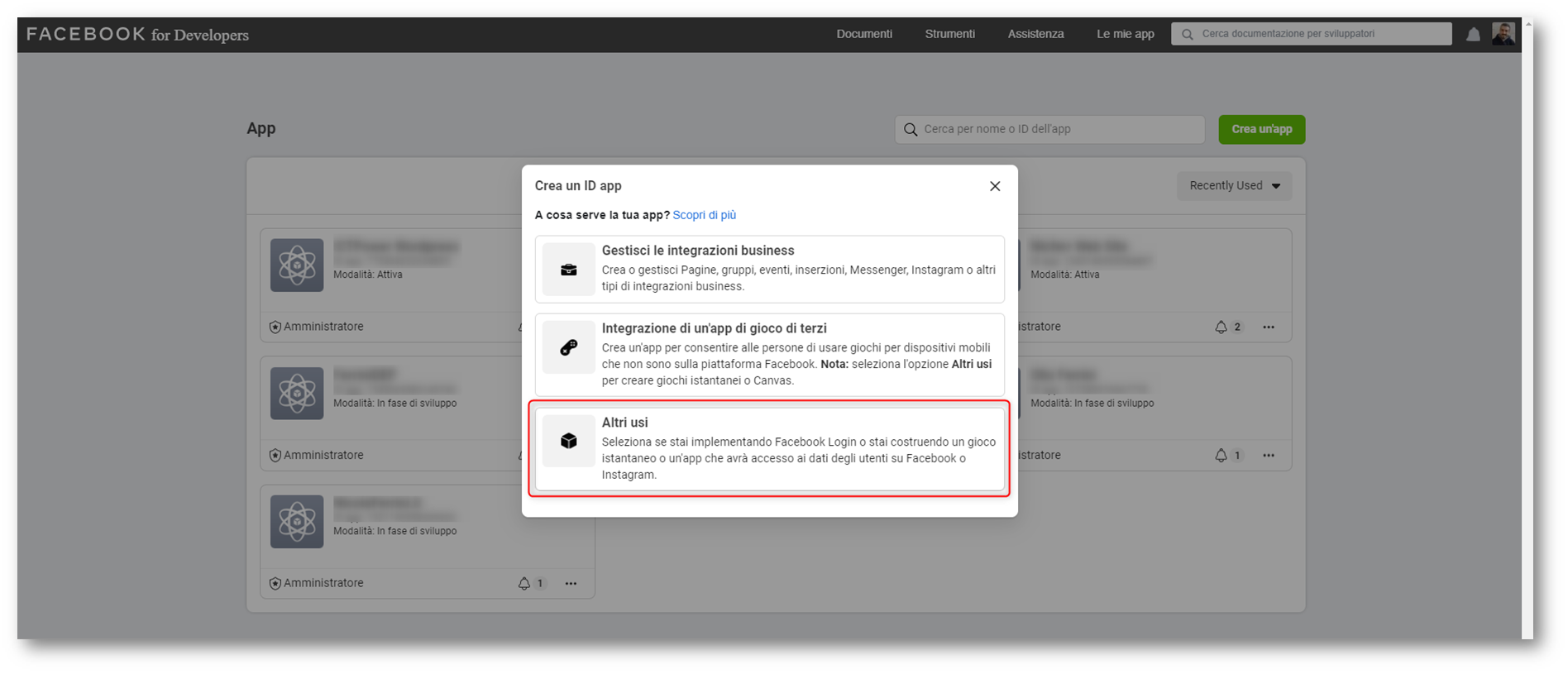Open the Assistenza menu
The height and width of the screenshot is (674, 1568).
click(x=1035, y=34)
